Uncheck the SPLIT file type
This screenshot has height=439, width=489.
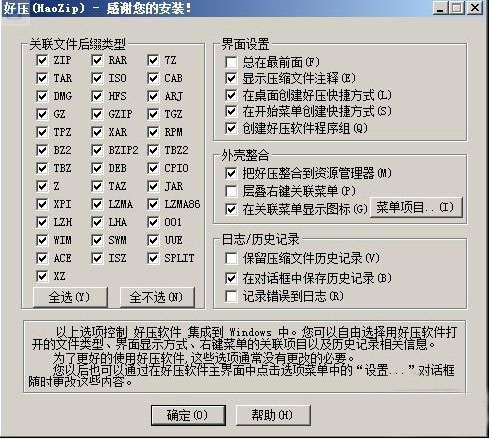pyautogui.click(x=153, y=258)
